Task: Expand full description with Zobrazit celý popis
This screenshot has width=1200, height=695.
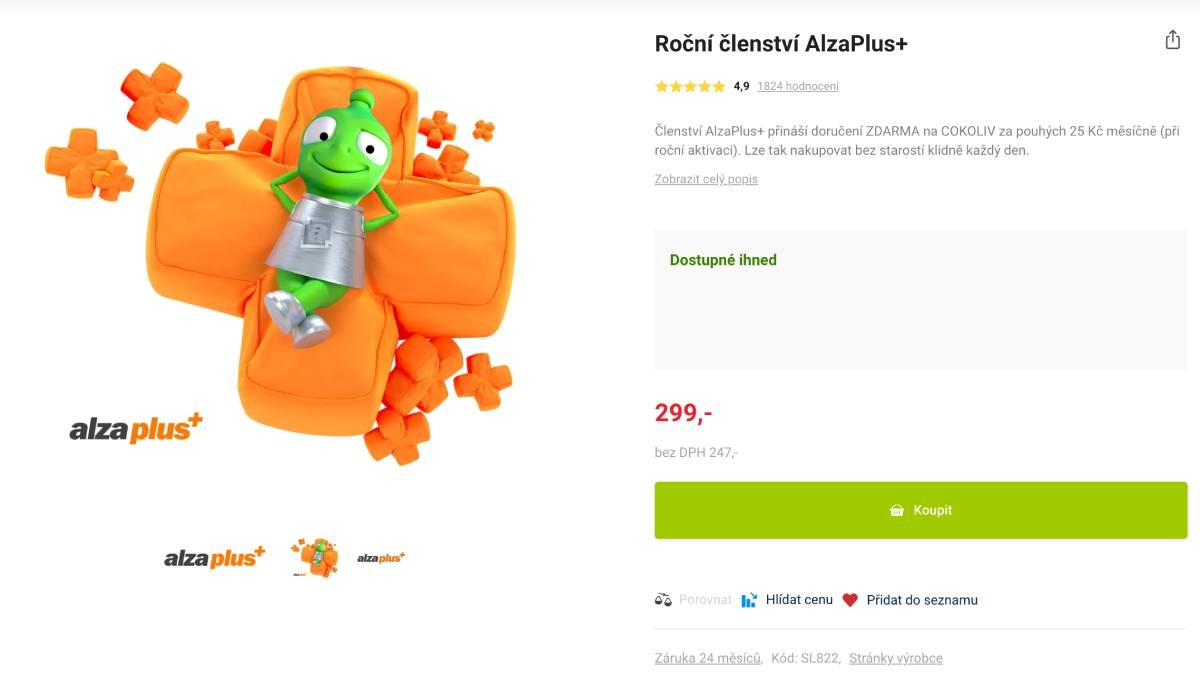Action: pos(706,179)
